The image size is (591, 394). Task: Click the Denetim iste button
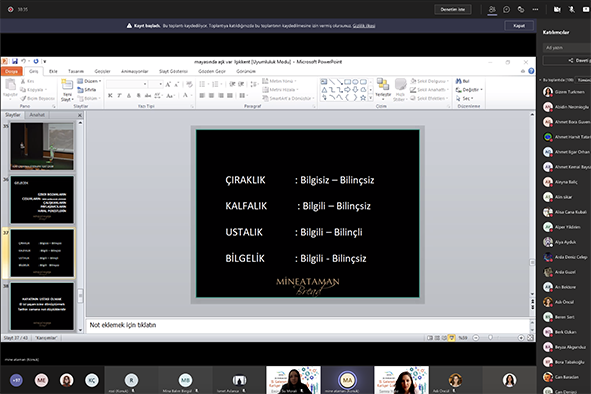[453, 9]
